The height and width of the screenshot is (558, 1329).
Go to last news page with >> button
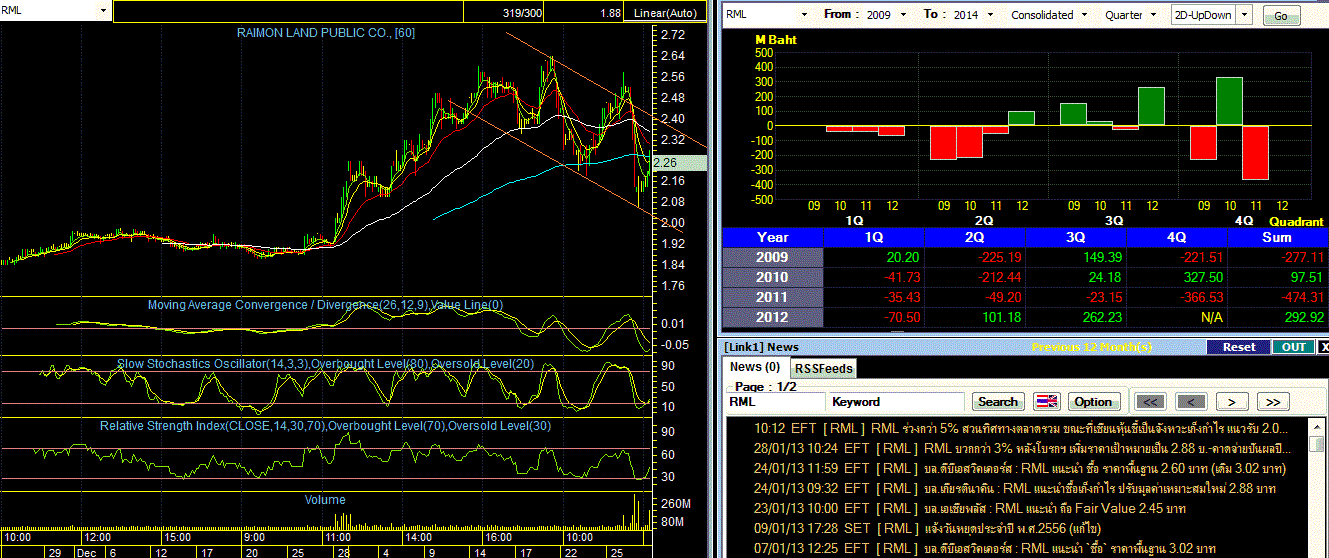click(1272, 402)
